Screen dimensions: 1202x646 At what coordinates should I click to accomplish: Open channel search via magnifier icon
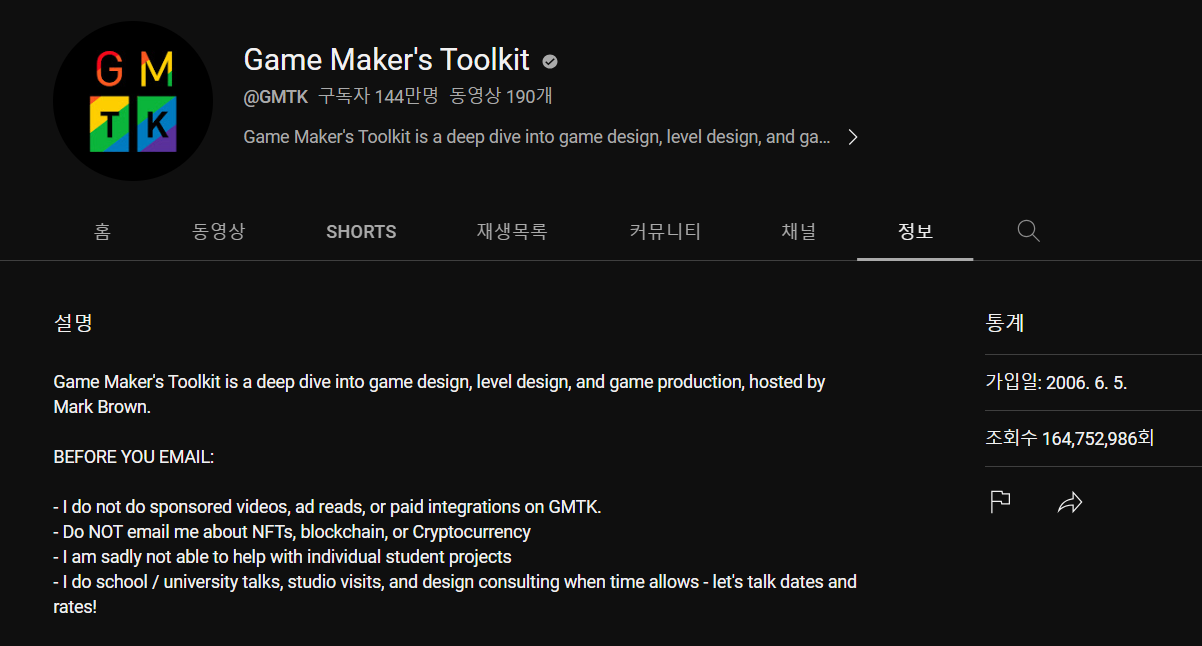coord(1028,231)
